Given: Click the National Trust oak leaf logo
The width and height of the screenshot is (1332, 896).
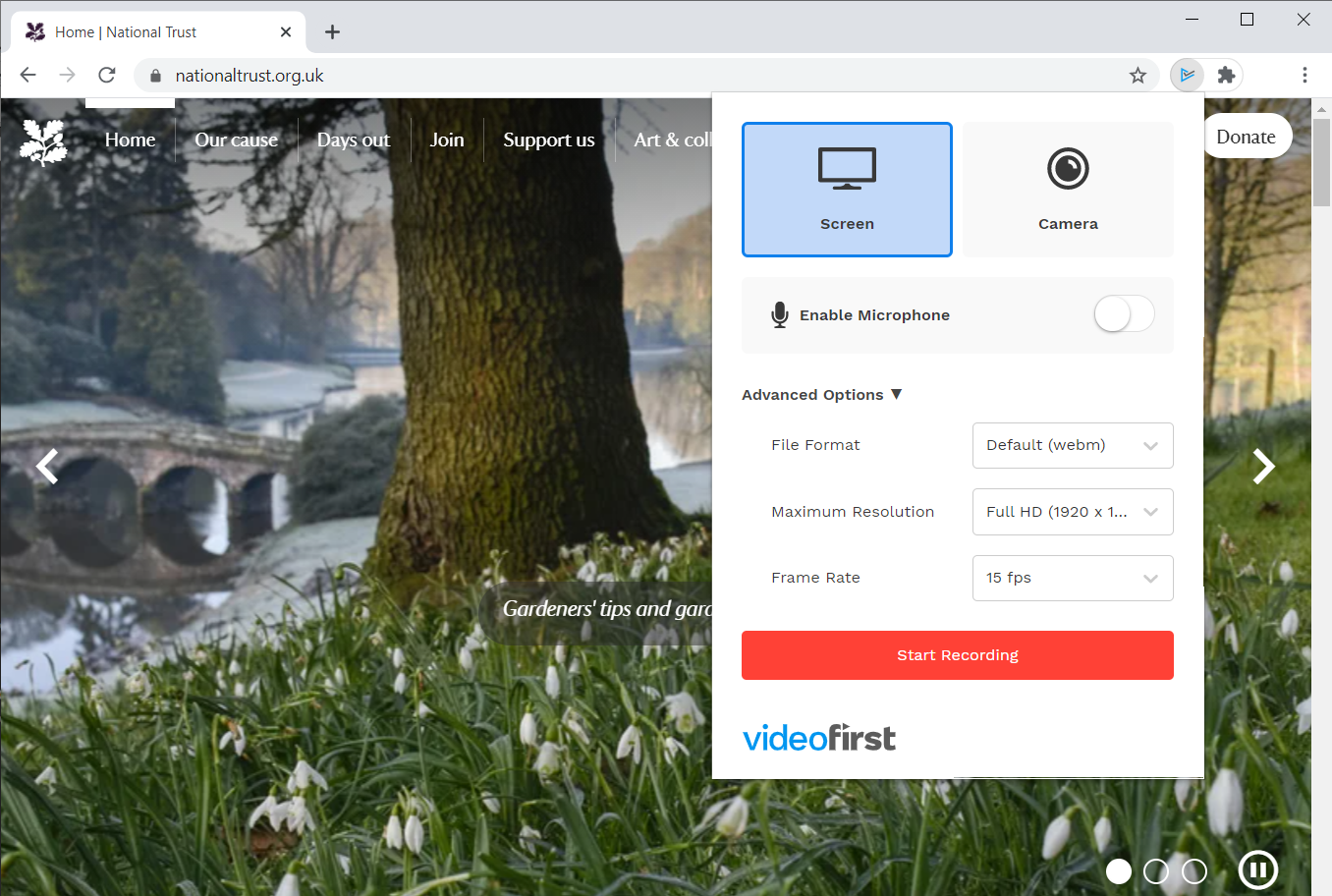Looking at the screenshot, I should (43, 141).
